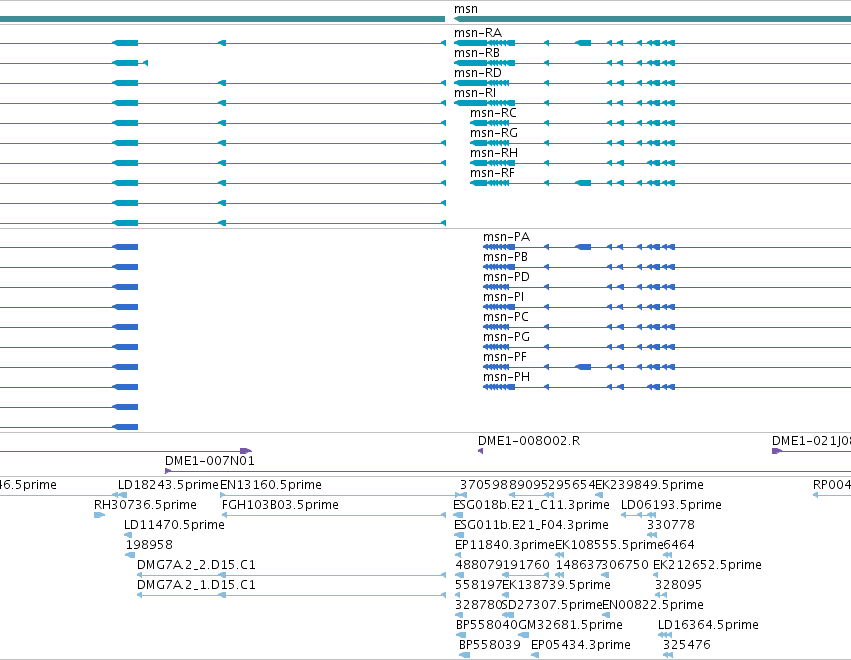This screenshot has height=660, width=851.
Task: Open the msn-RD transcript
Action: (478, 73)
